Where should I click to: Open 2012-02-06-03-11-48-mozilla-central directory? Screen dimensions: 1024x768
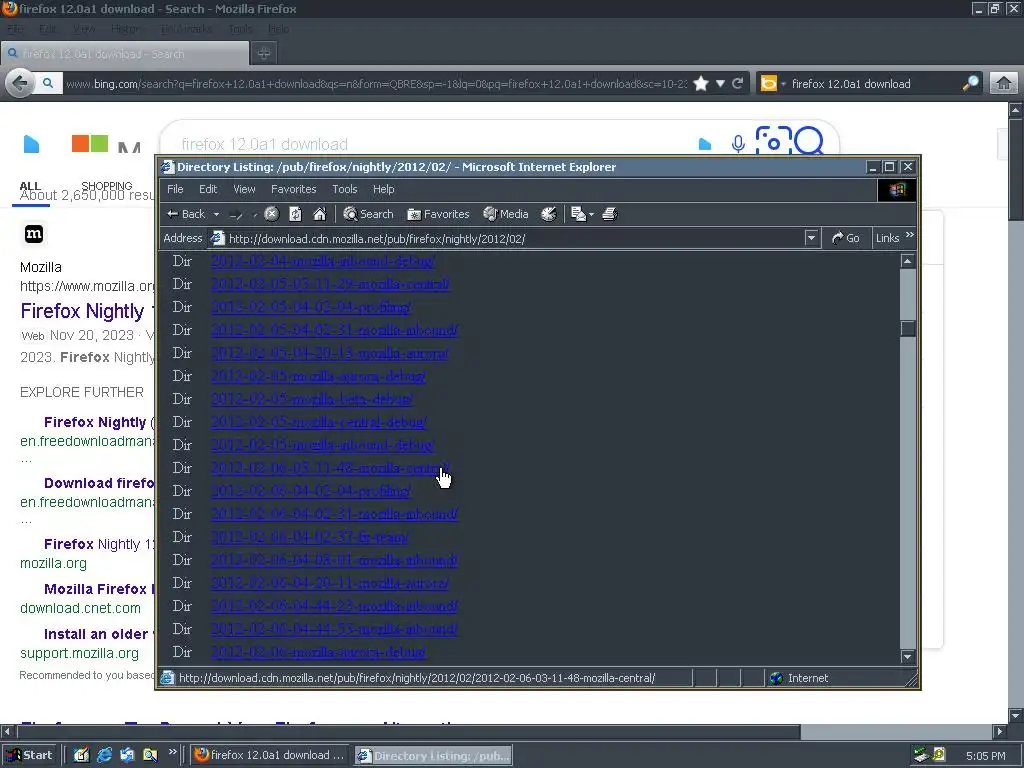tap(330, 468)
